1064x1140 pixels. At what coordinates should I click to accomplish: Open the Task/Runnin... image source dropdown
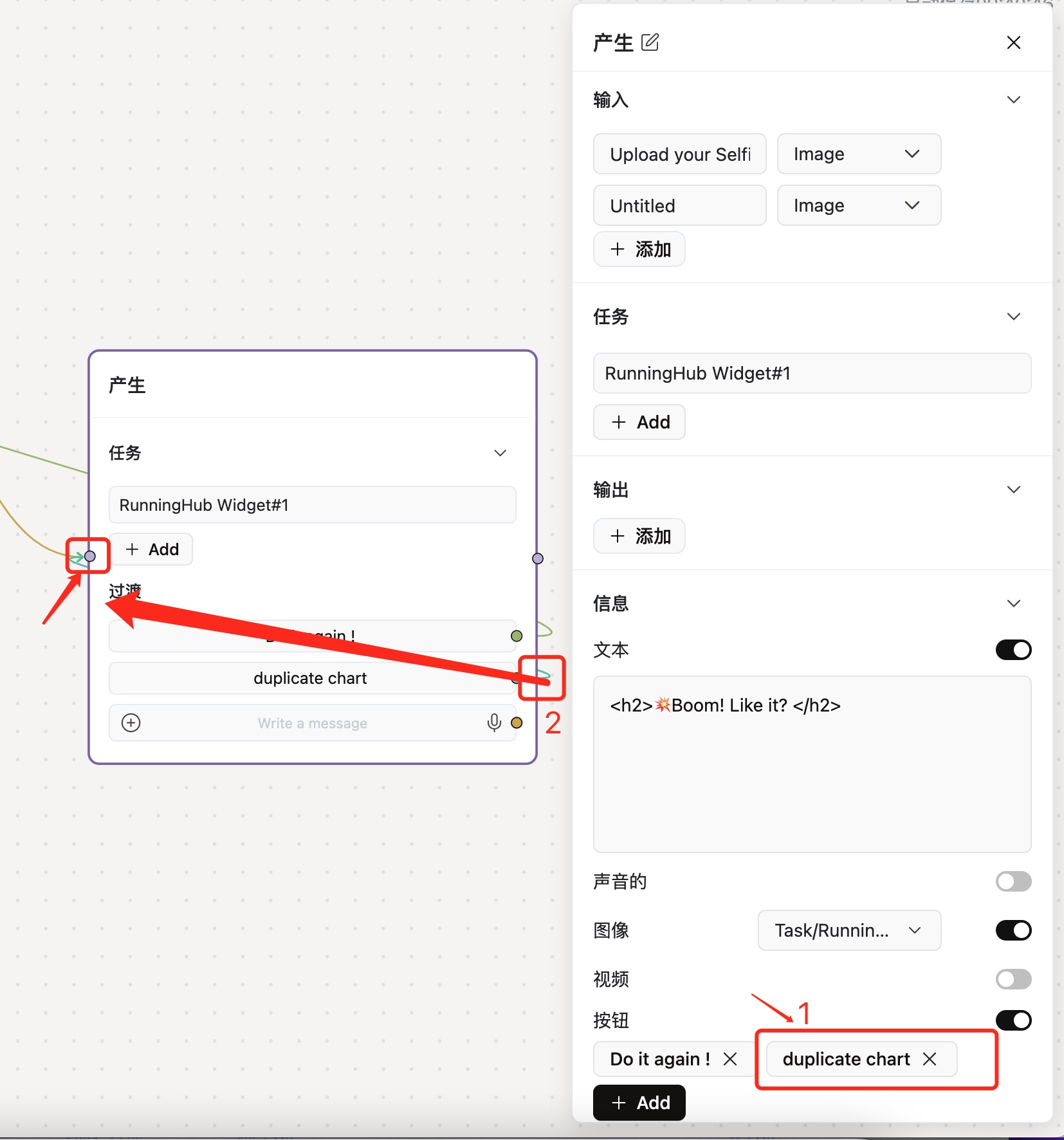(849, 930)
